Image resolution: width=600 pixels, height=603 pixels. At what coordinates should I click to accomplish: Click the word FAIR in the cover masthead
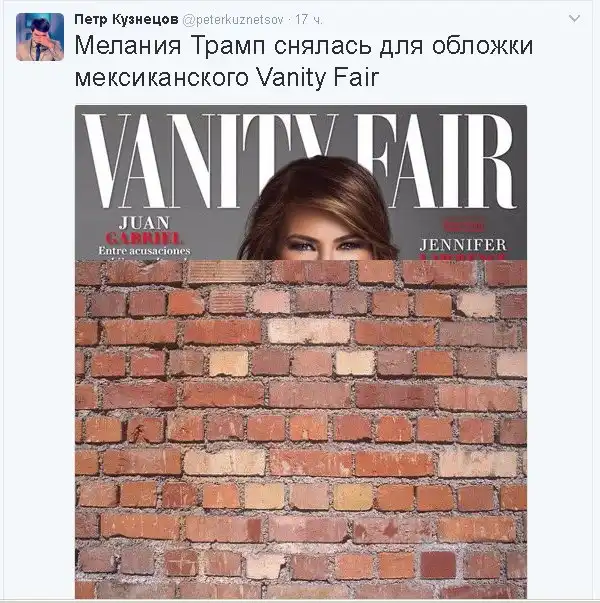point(435,161)
